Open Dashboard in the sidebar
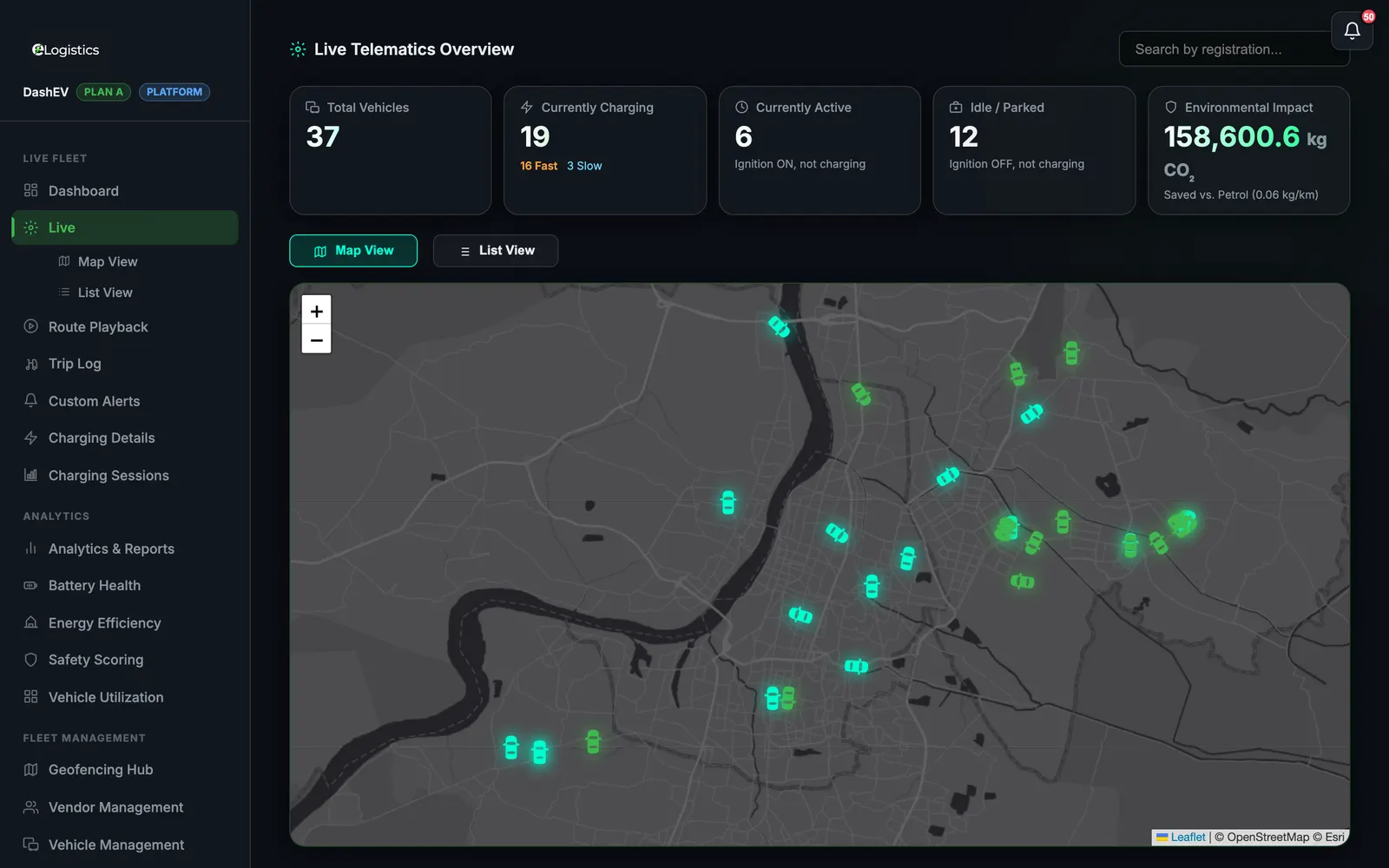Viewport: 1389px width, 868px height. tap(125, 190)
